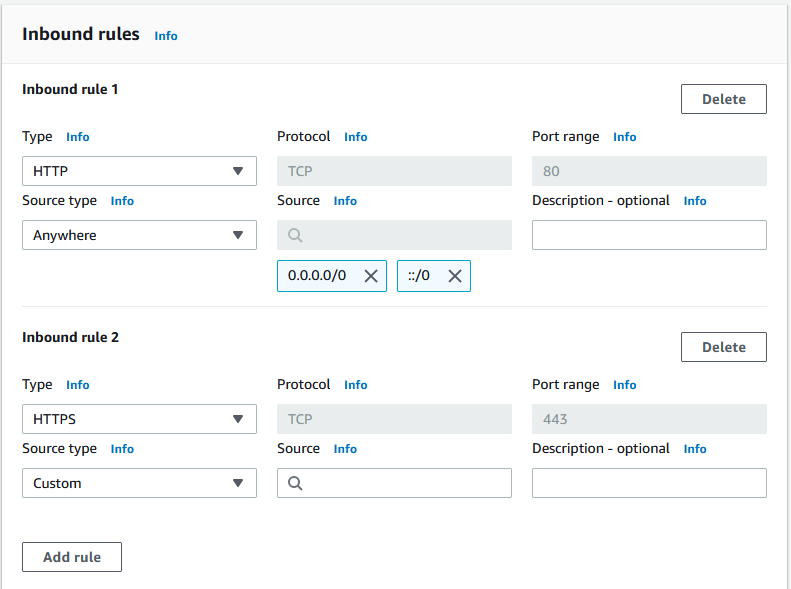The width and height of the screenshot is (791, 589).
Task: Open the HTTPS type dropdown in rule 2
Action: [x=139, y=419]
